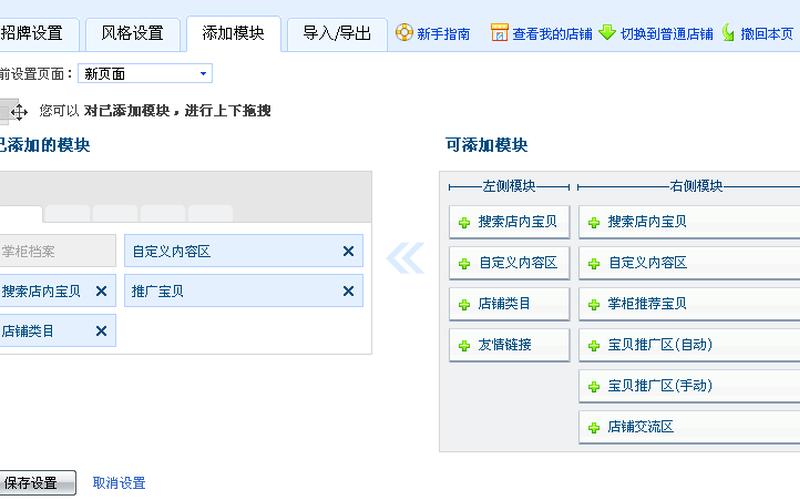Click the 可添加模块 heading
800x500 pixels.
pos(487,145)
